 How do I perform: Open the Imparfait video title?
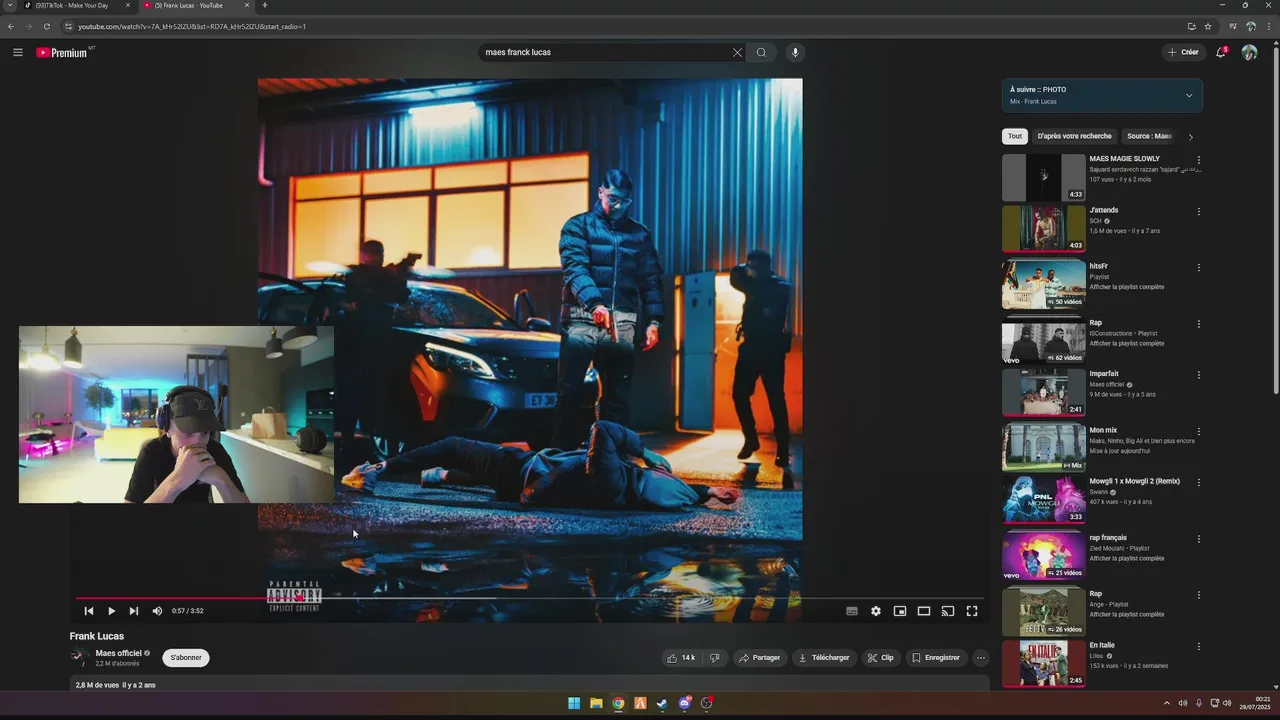[1104, 374]
